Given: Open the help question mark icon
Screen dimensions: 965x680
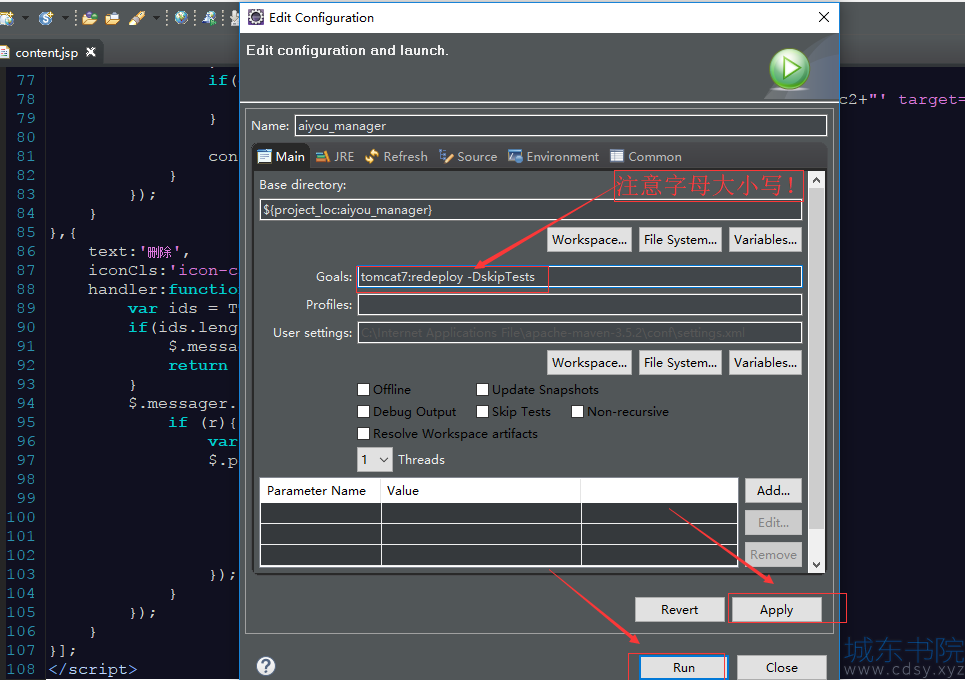Looking at the screenshot, I should [x=266, y=666].
